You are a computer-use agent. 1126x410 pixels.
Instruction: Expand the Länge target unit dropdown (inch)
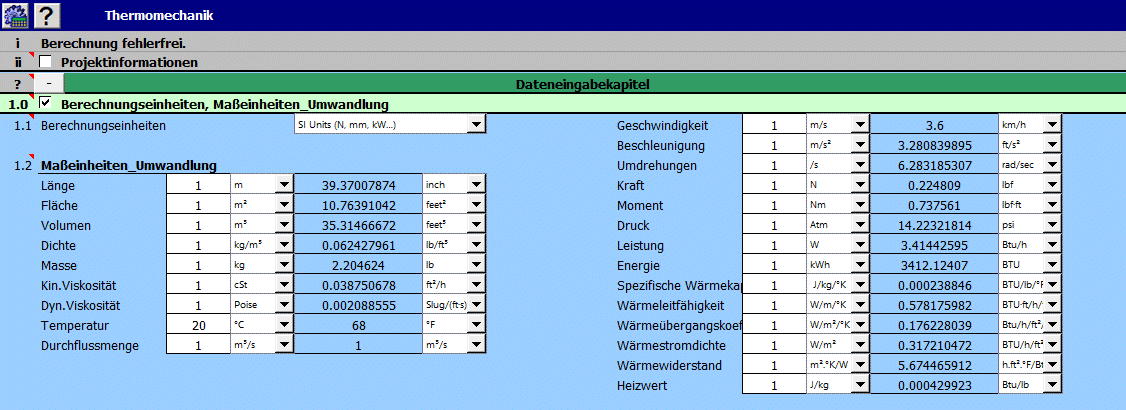point(477,185)
